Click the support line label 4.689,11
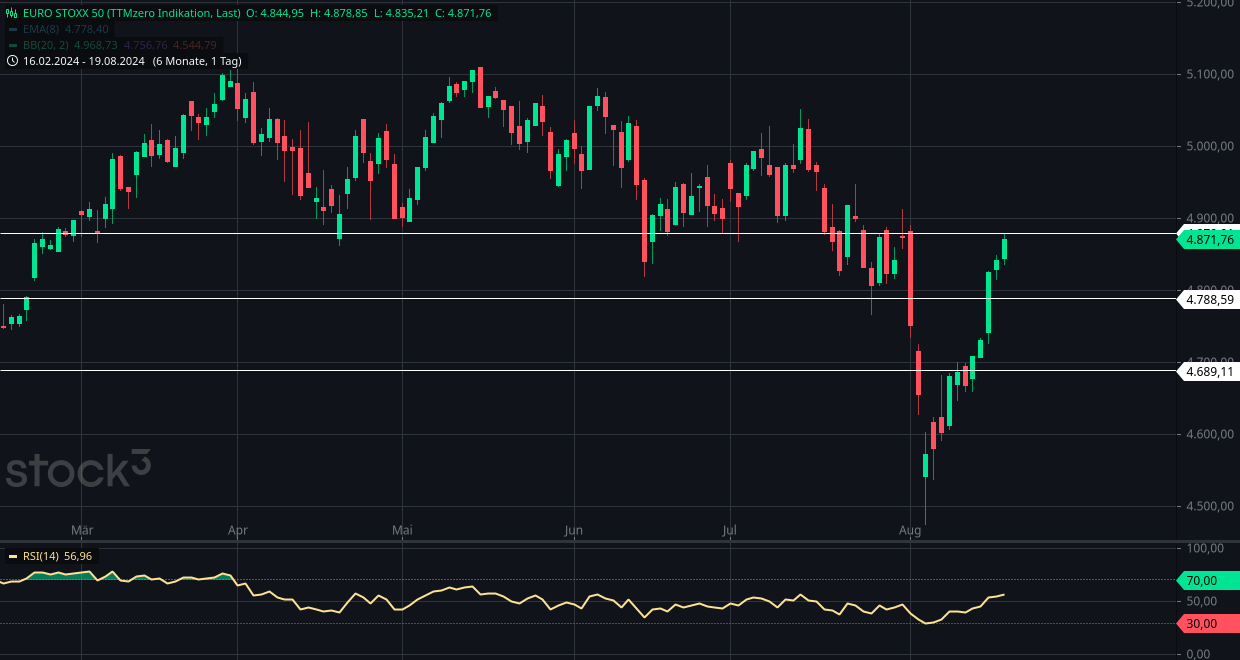The height and width of the screenshot is (660, 1240). point(1208,371)
